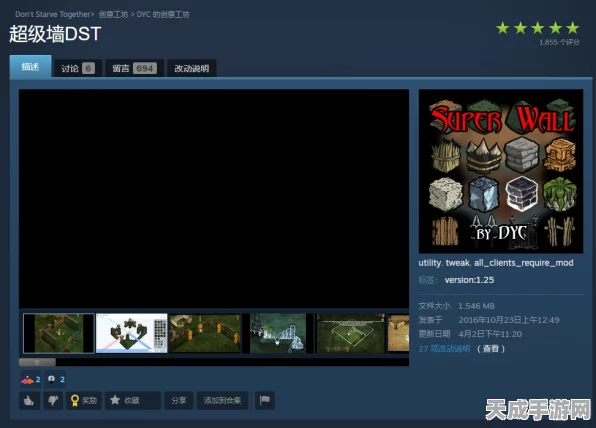Click the main black media viewer

click(x=214, y=199)
